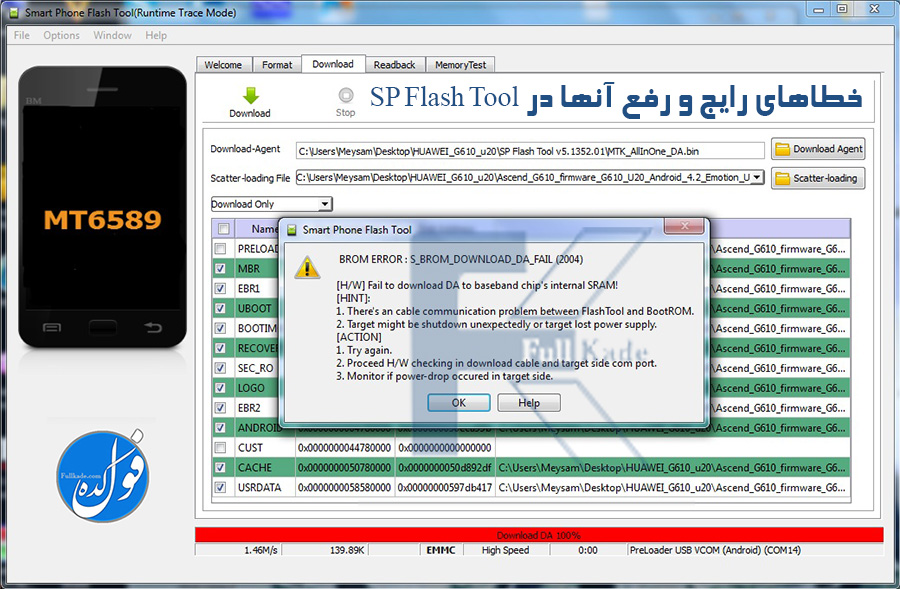Click the Stop icon next to Download
The width and height of the screenshot is (900, 589).
(x=345, y=95)
